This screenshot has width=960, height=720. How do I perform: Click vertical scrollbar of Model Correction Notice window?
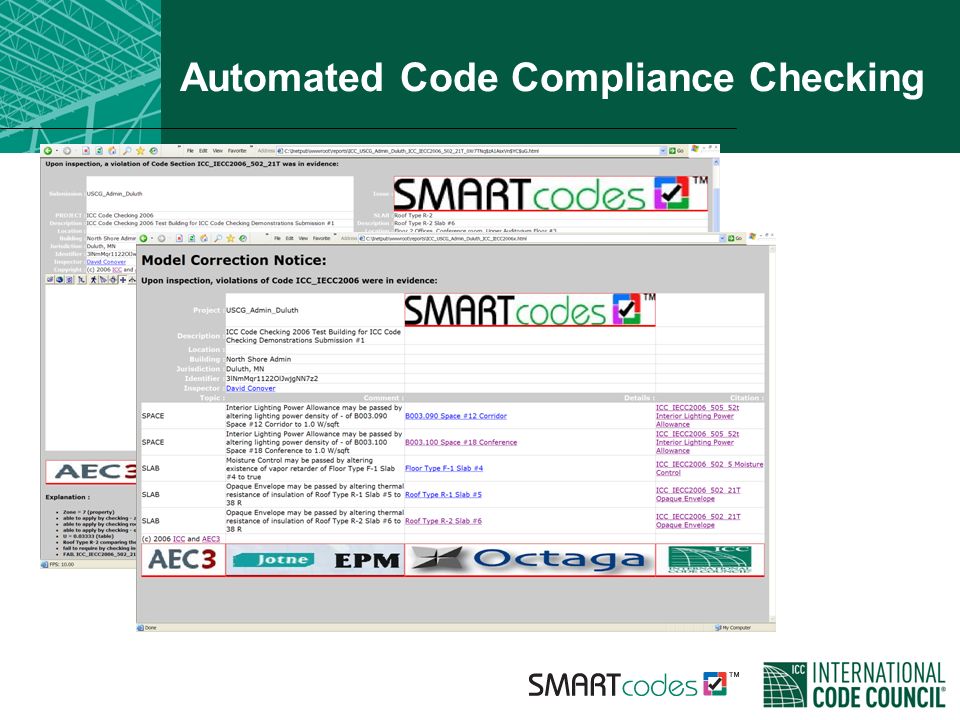coord(772,435)
